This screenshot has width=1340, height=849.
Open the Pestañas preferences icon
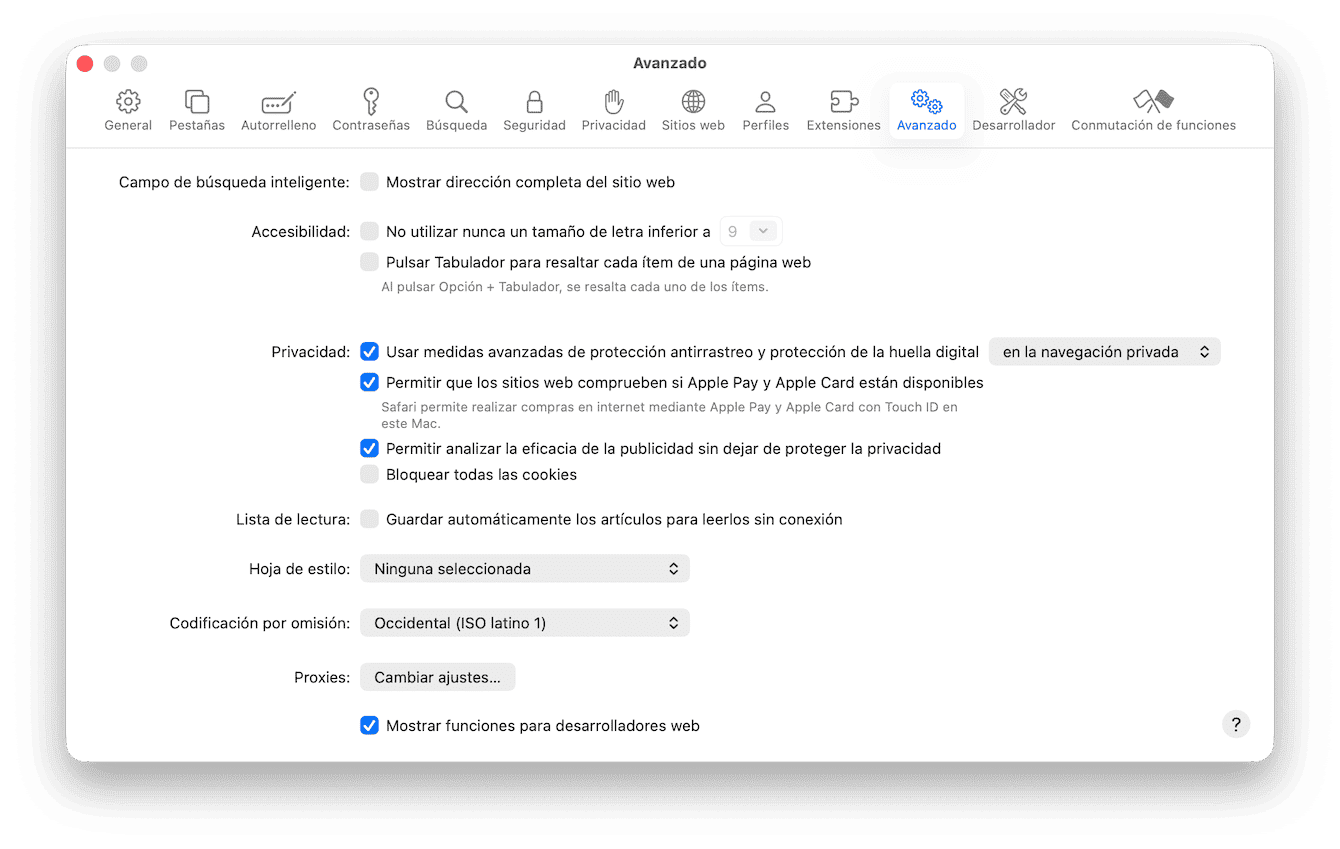tap(197, 102)
